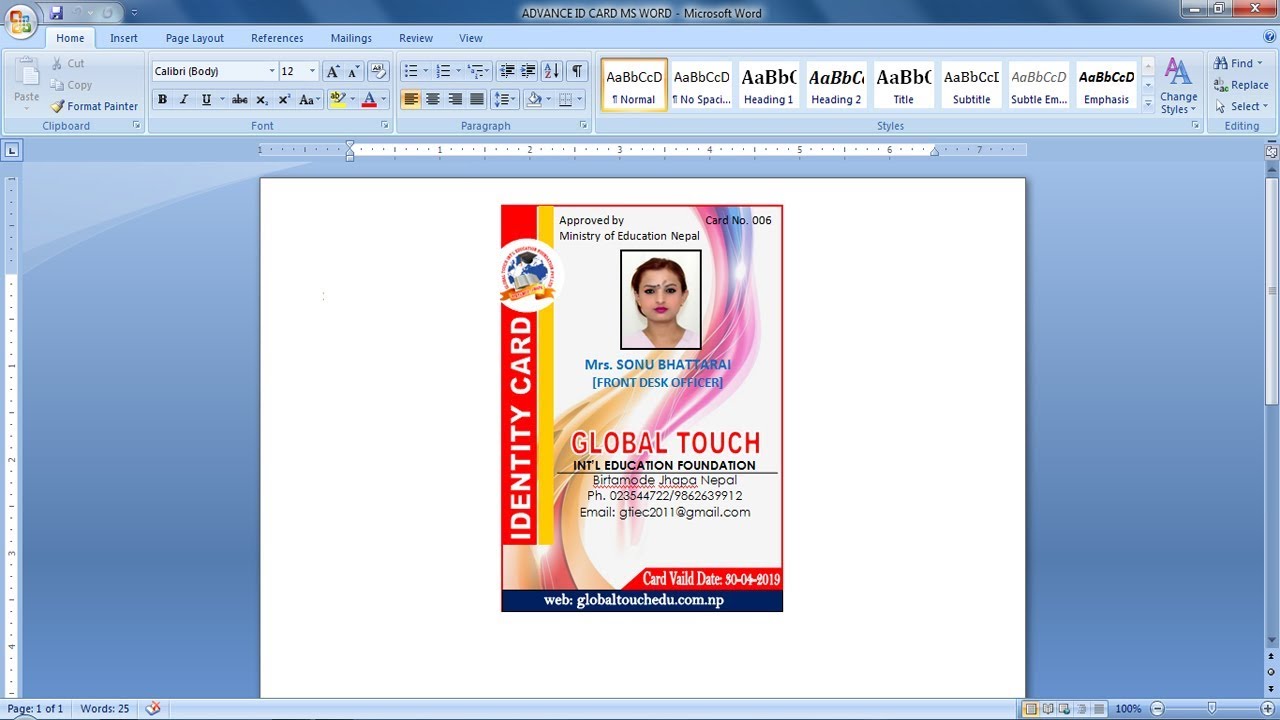Click the zoom slider handle
Screen dimensions: 1280x720
pos(1212,709)
